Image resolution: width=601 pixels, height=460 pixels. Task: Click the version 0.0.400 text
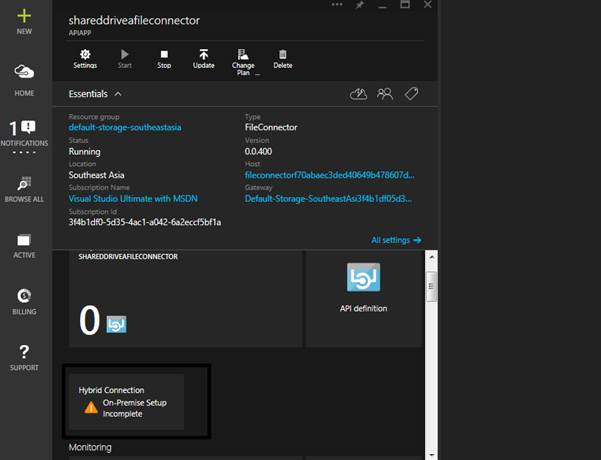[x=258, y=151]
